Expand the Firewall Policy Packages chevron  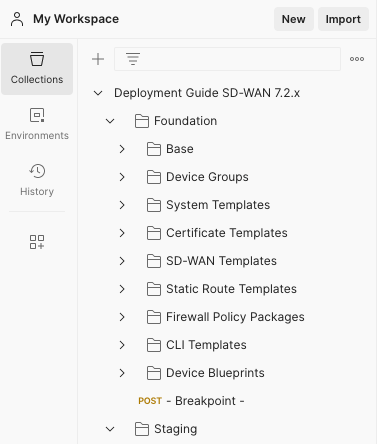tap(122, 317)
